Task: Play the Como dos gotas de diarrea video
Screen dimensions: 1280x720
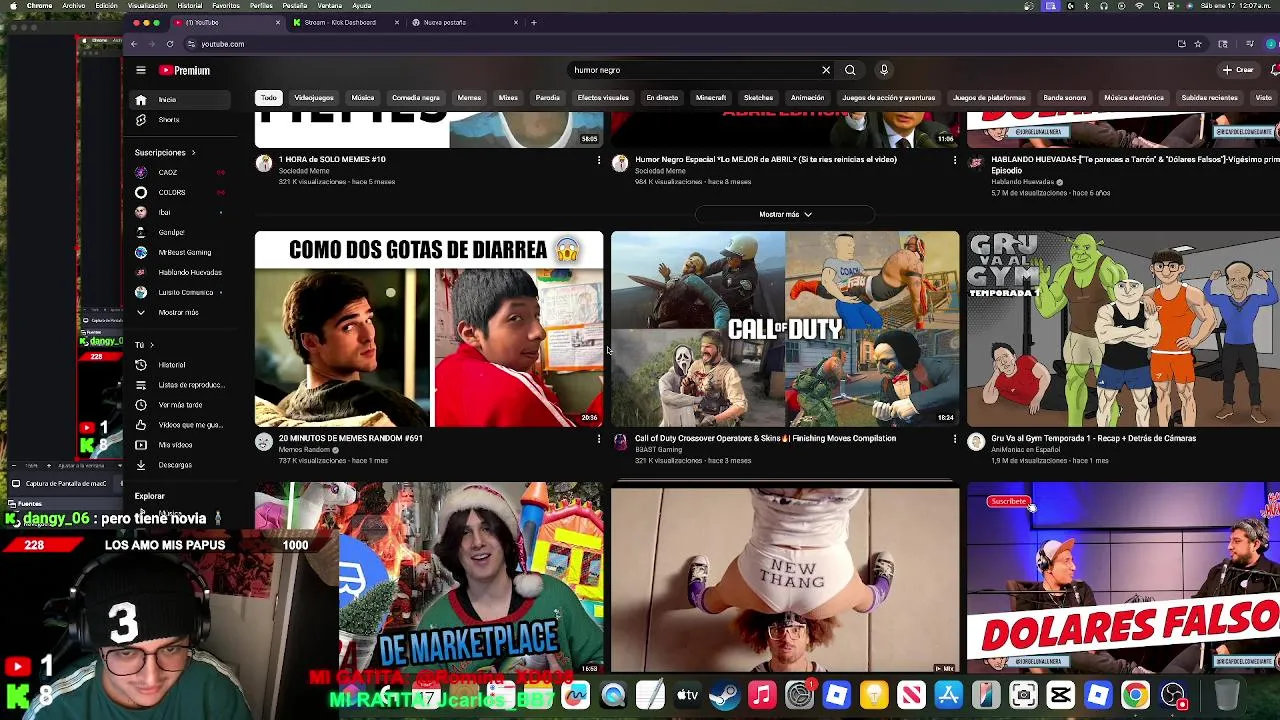Action: pos(429,329)
